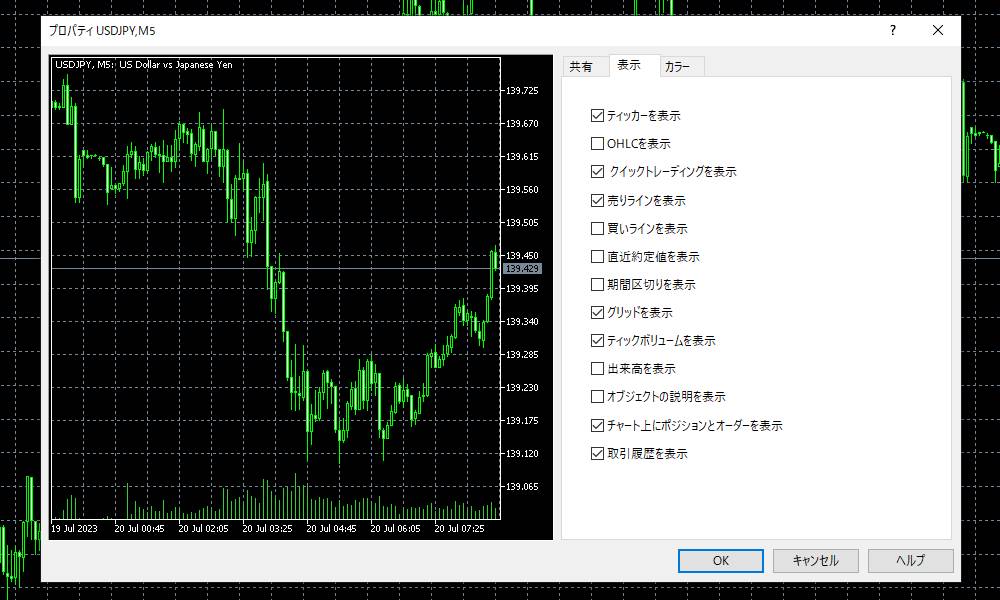Select the 表示 tab
Viewport: 1000px width, 600px height.
[x=630, y=66]
